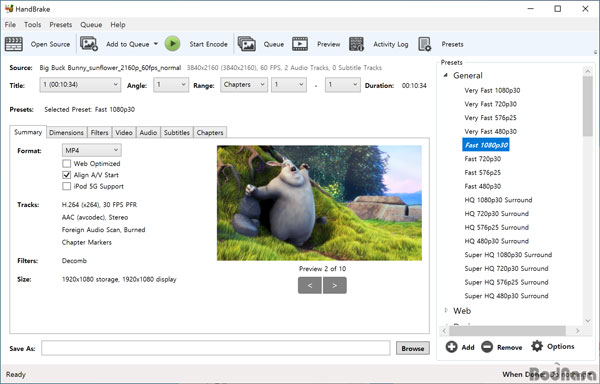
Task: Click the Open Source film icon
Action: coord(14,44)
